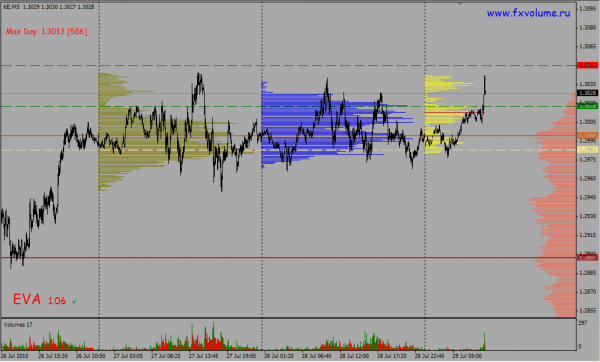Open the www.fxvolume.ru link
600x362 pixels.
pyautogui.click(x=528, y=13)
